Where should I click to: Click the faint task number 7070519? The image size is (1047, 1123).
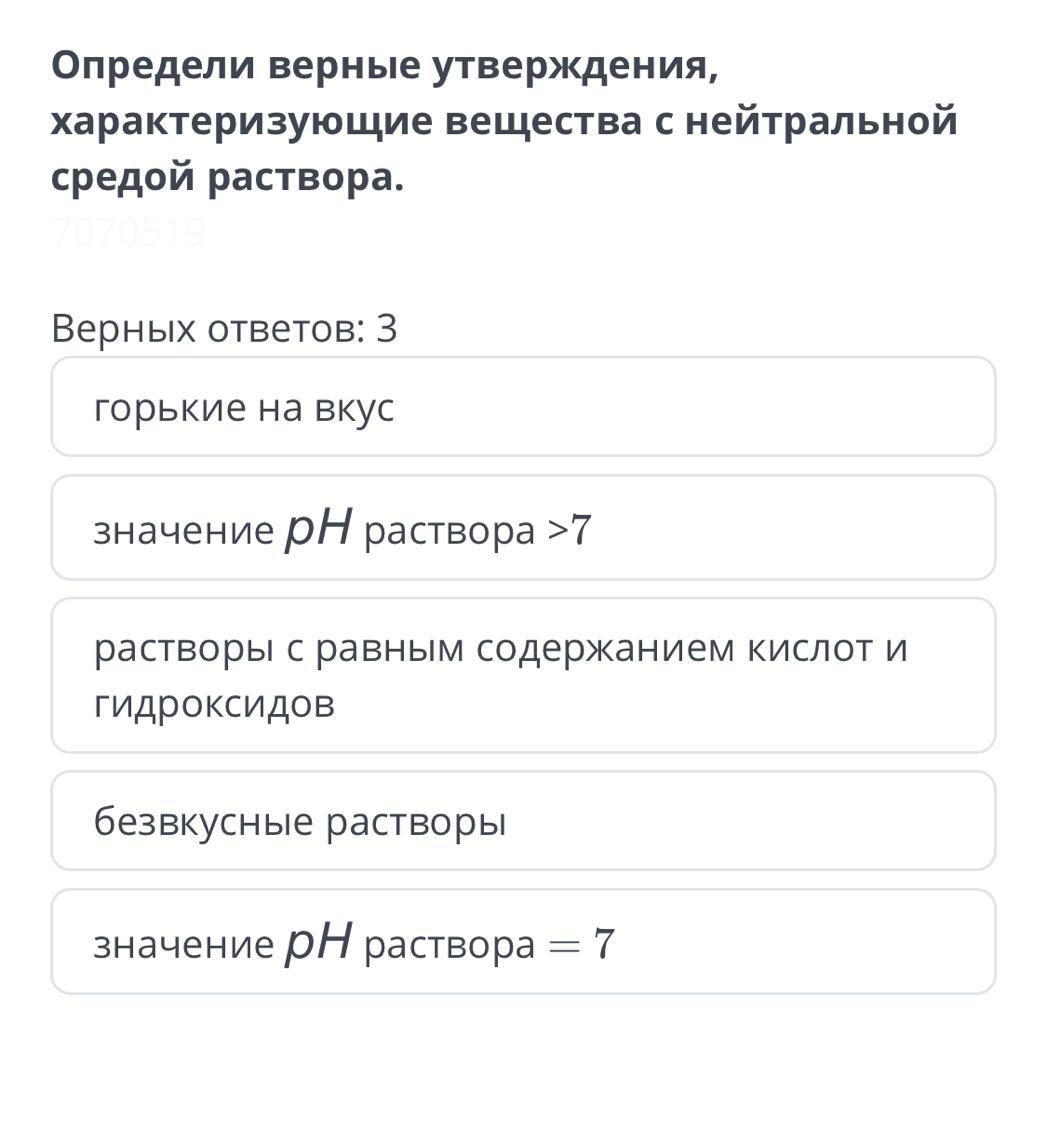(x=128, y=233)
